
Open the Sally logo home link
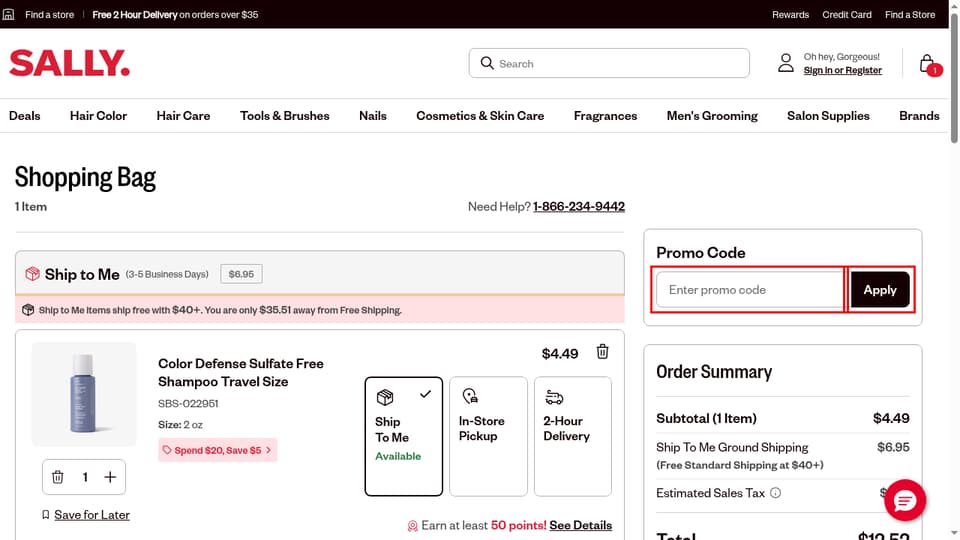tap(69, 63)
